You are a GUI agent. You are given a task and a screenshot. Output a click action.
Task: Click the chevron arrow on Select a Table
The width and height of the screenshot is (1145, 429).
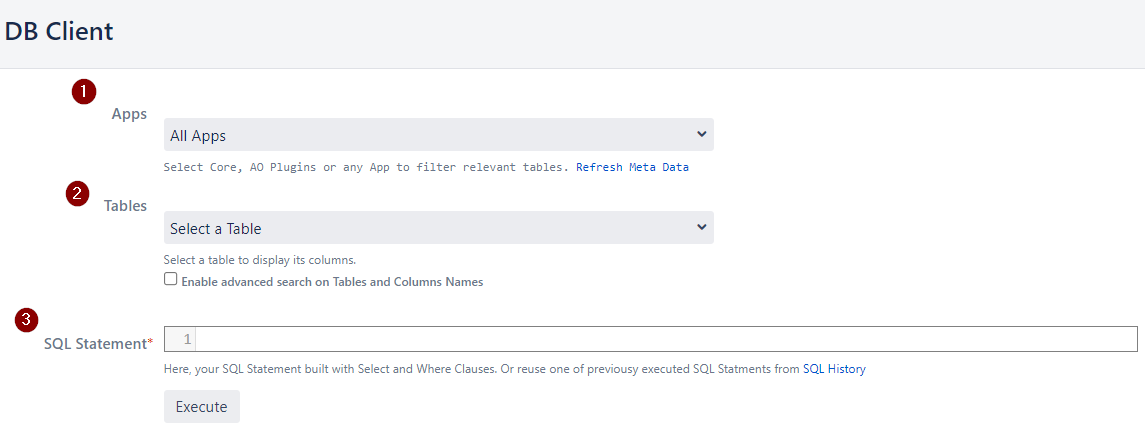point(701,227)
